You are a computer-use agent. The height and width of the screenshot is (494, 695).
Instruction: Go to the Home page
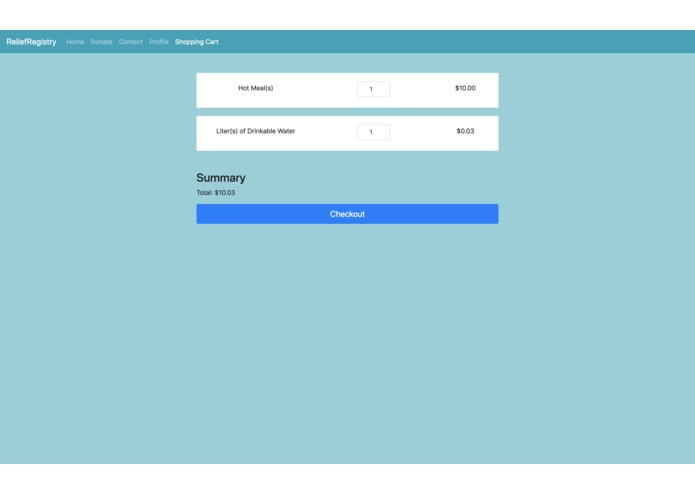coord(75,42)
